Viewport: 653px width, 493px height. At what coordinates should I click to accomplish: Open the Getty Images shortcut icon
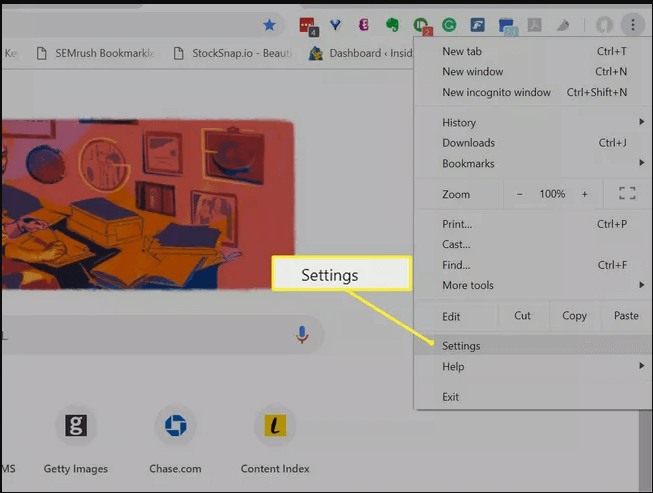pyautogui.click(x=76, y=426)
